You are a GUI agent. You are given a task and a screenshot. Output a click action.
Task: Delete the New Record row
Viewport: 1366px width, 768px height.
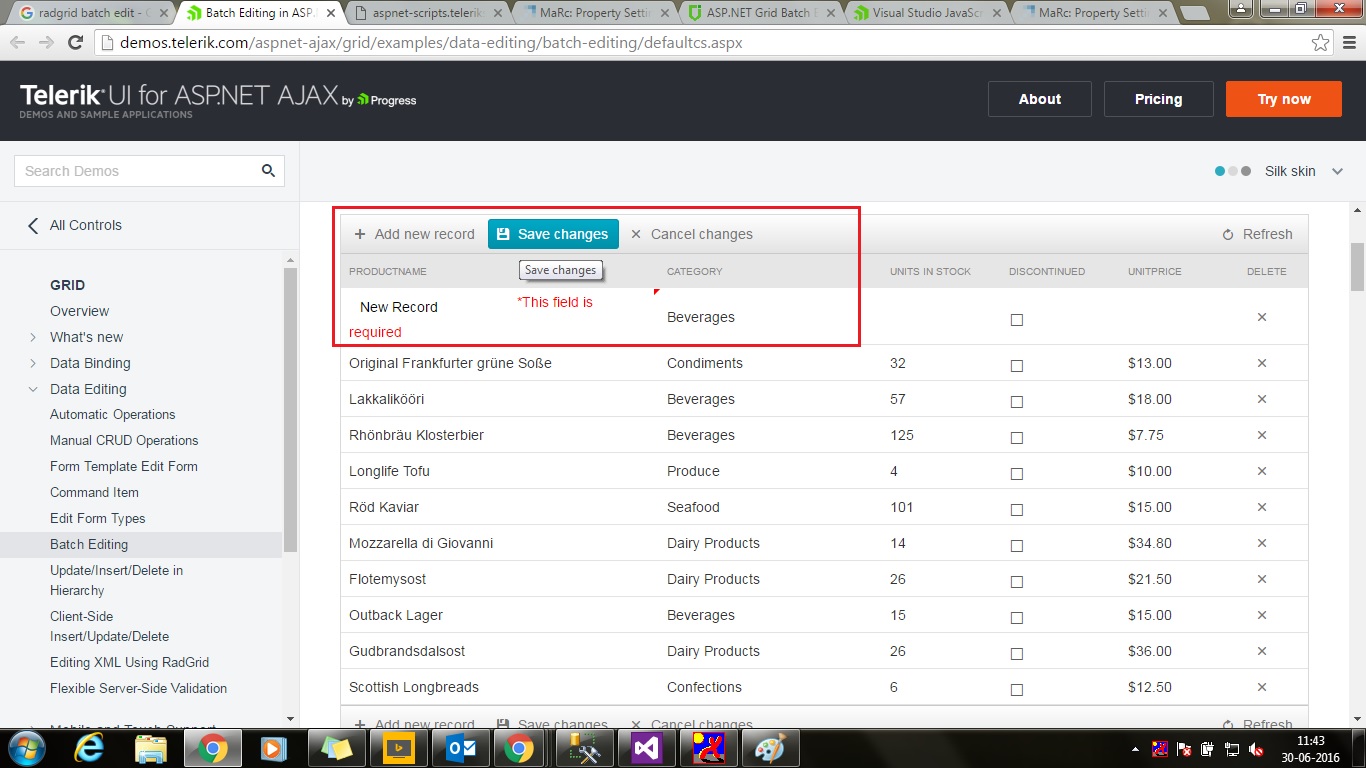1262,317
